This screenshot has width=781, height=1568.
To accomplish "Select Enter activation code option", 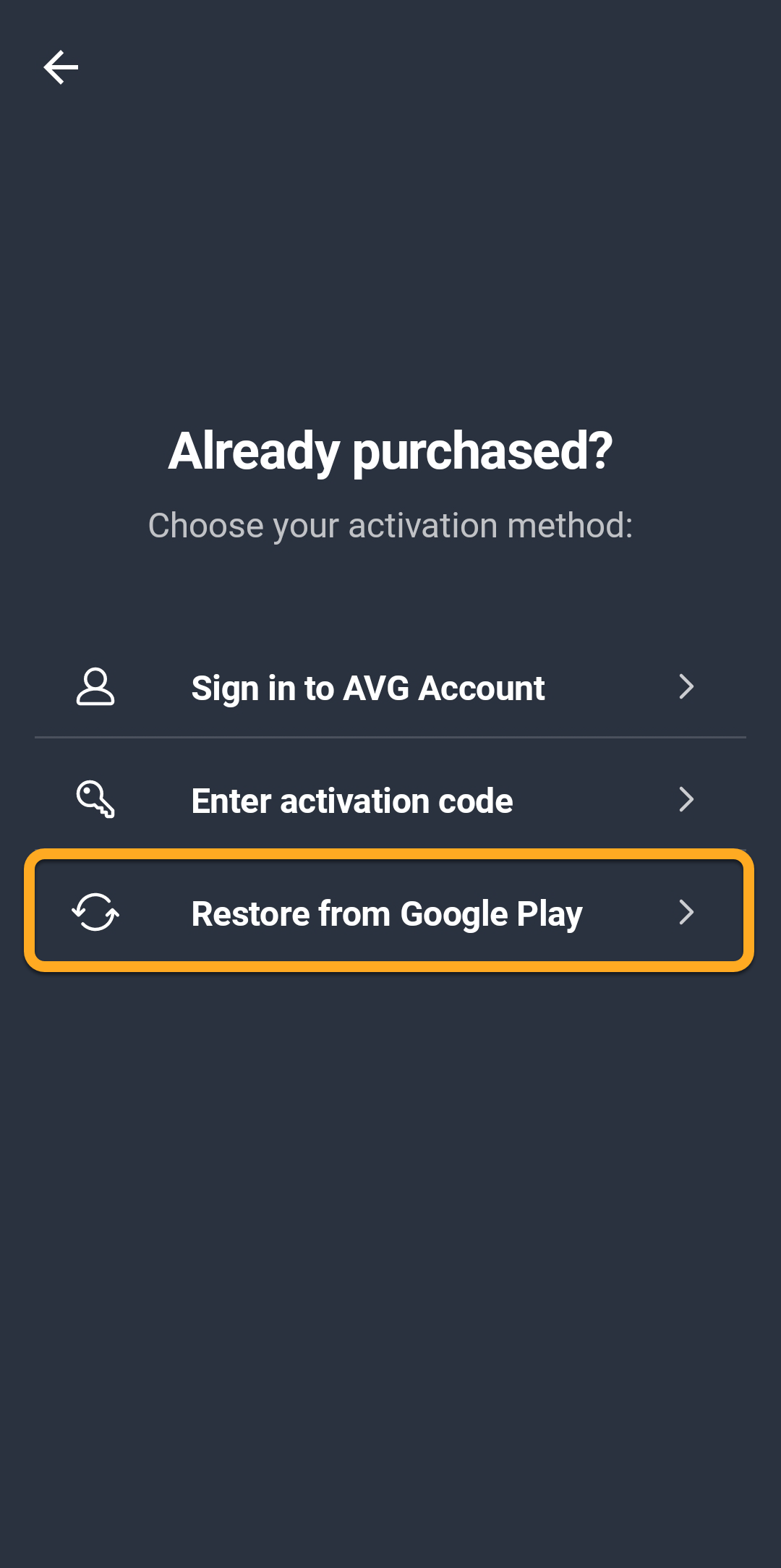I will click(x=352, y=801).
